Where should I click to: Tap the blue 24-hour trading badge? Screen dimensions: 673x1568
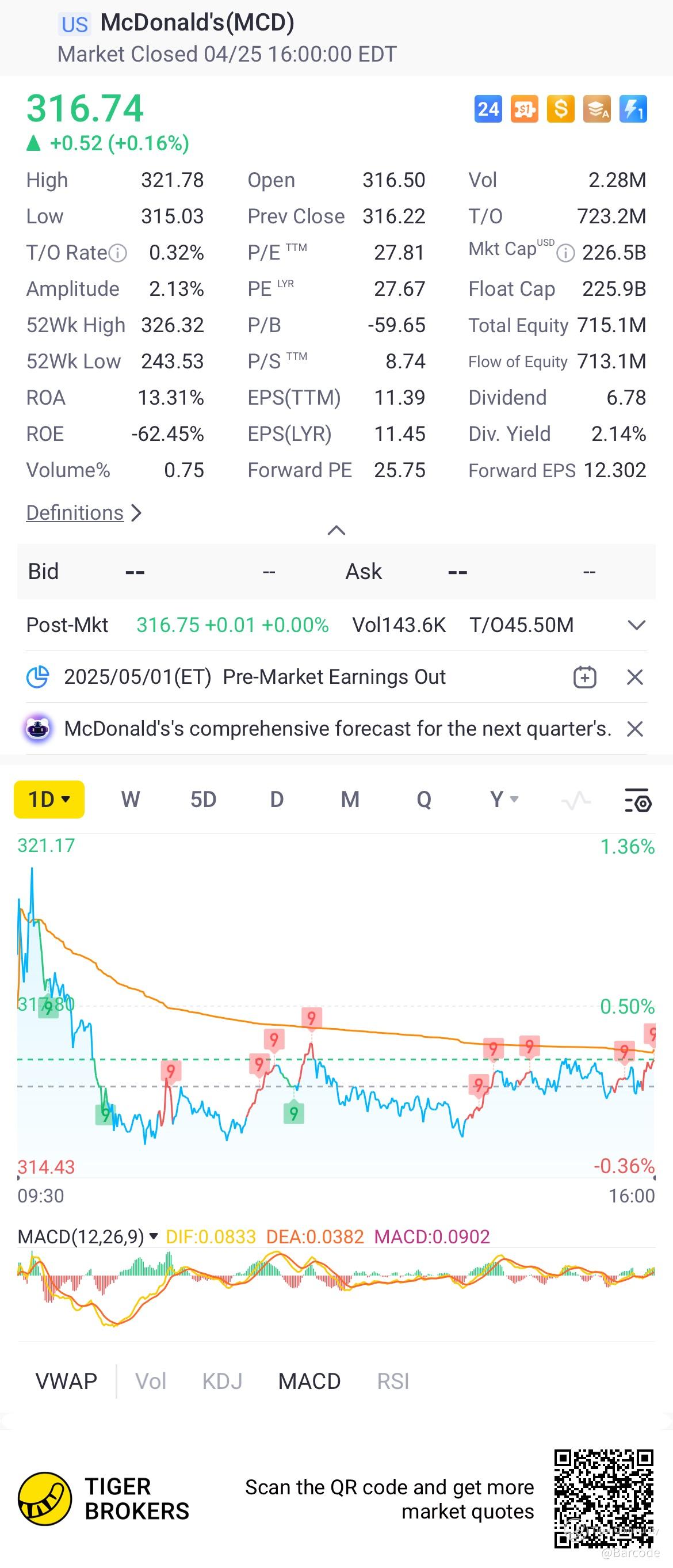point(487,109)
